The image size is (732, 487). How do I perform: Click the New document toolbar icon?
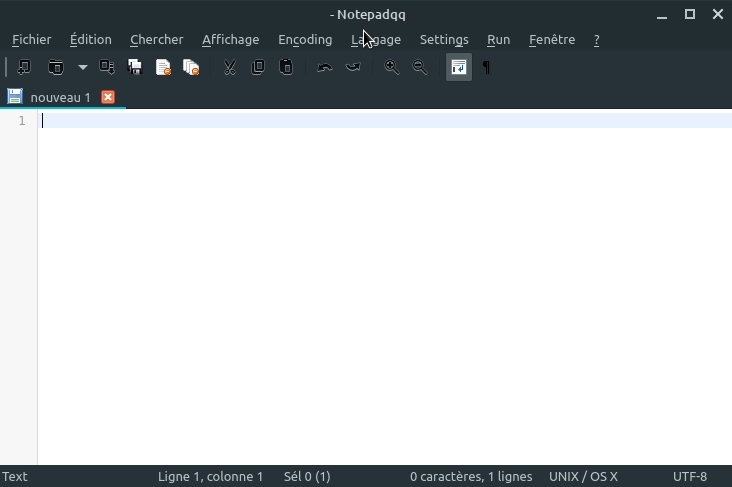(x=24, y=67)
